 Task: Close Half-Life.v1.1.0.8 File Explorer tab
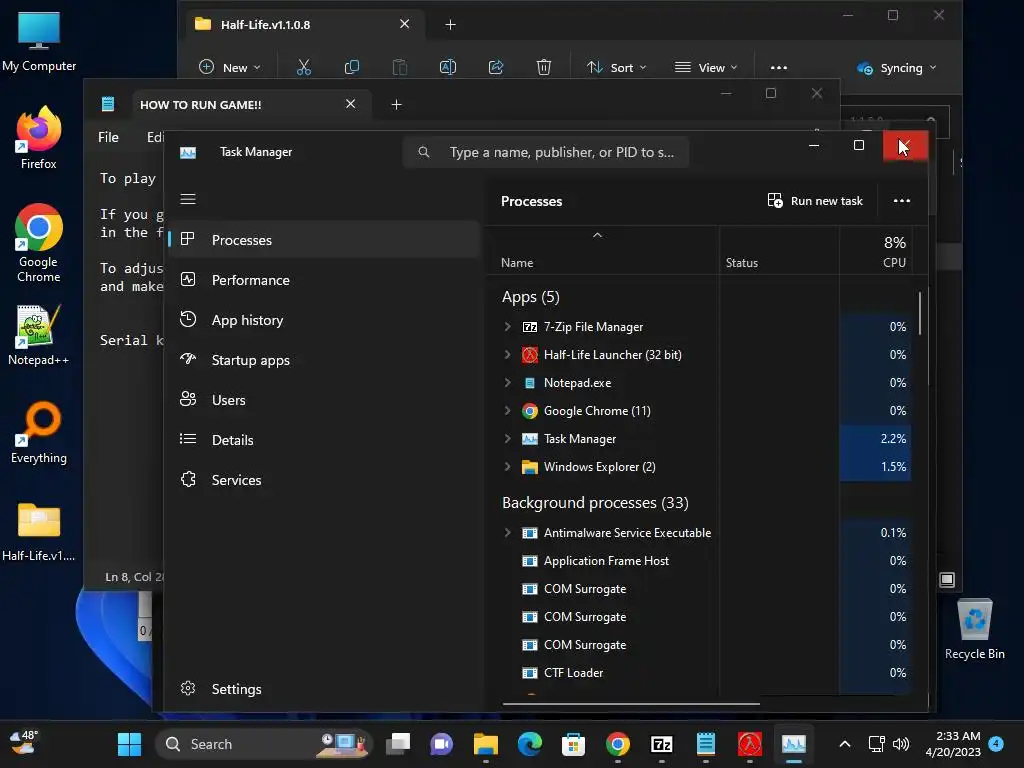click(404, 24)
